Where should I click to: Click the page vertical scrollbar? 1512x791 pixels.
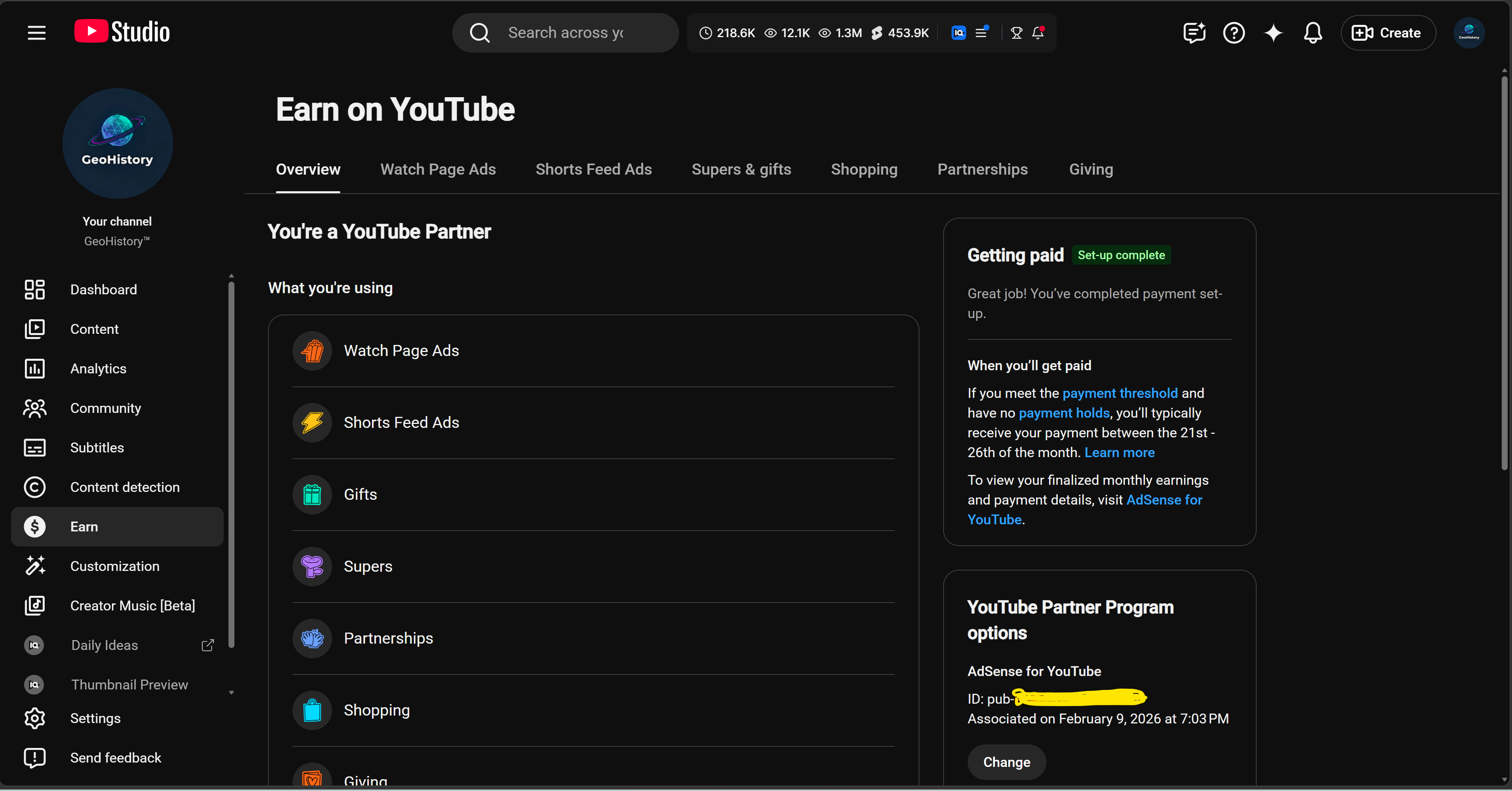[x=1504, y=273]
